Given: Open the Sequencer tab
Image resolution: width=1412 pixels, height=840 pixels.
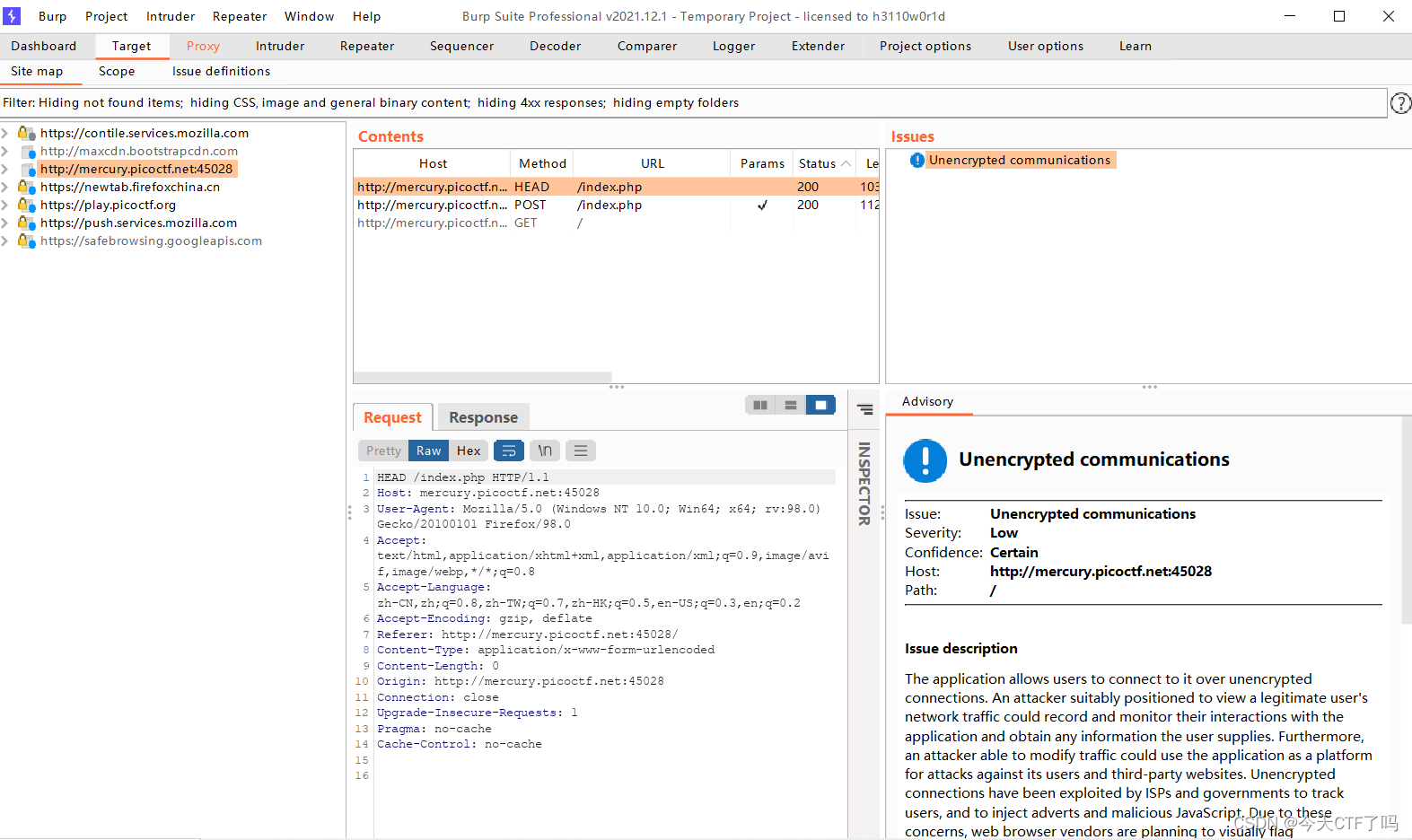Looking at the screenshot, I should tap(461, 46).
